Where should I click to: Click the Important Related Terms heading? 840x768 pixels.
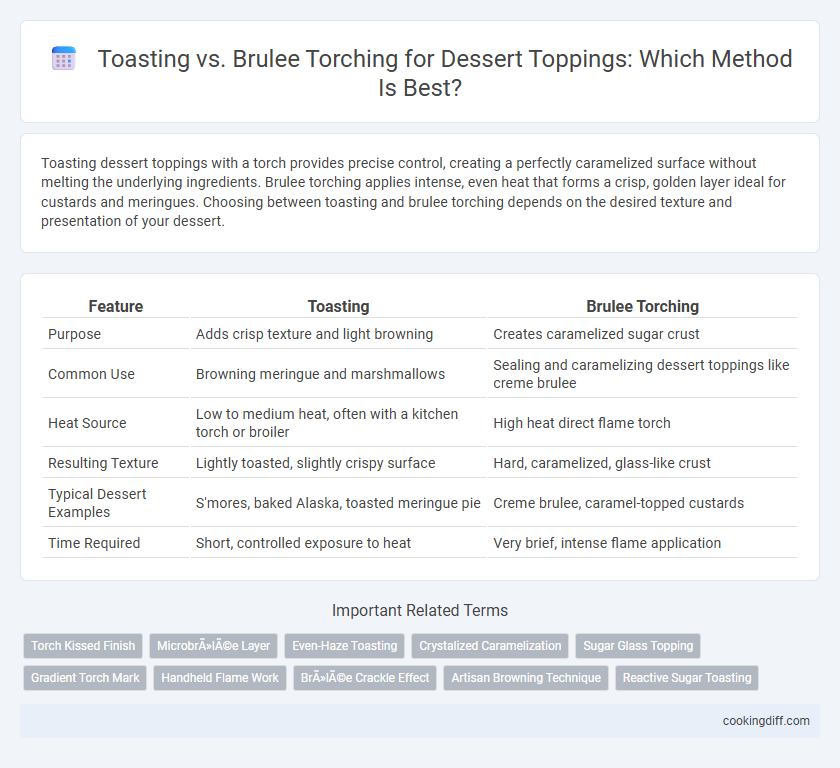coord(420,611)
